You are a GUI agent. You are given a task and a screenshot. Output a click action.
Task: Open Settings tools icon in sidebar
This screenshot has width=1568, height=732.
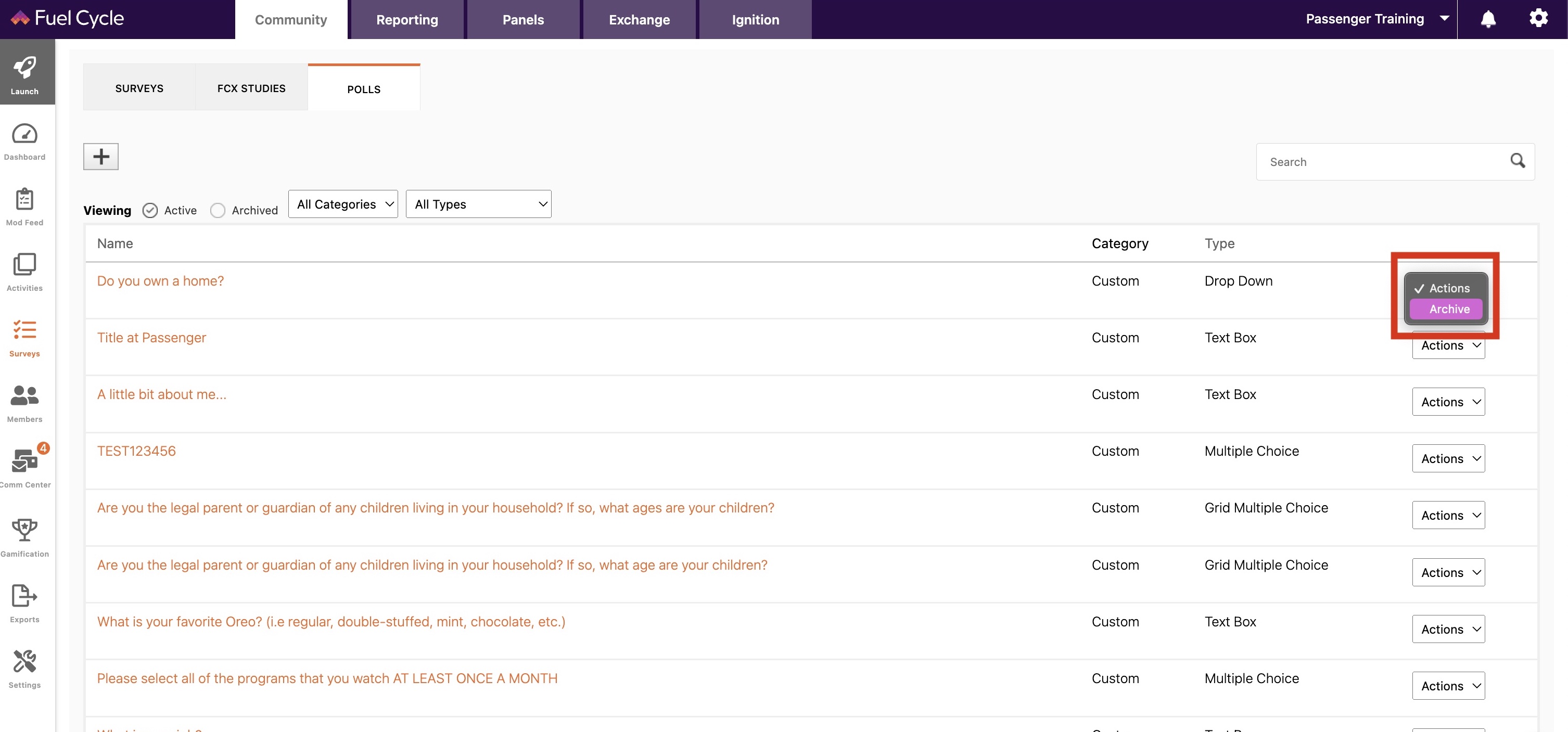24,661
